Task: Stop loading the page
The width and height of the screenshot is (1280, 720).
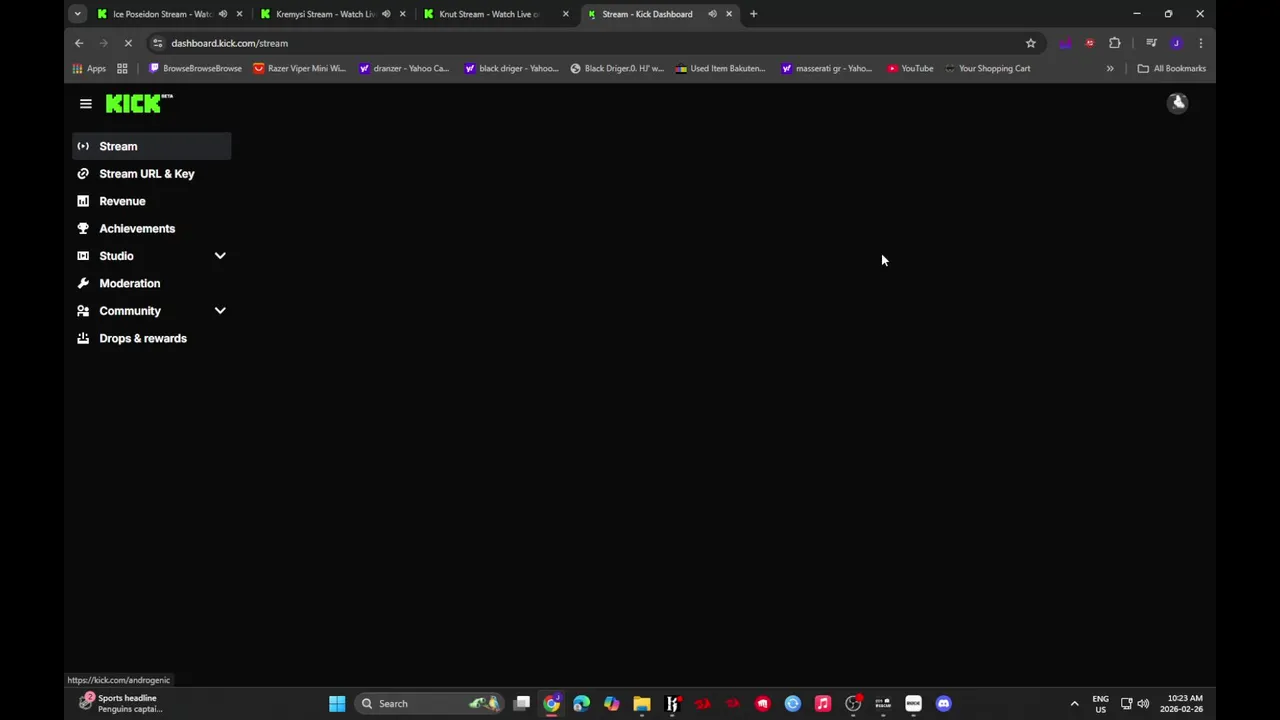Action: pos(128,43)
